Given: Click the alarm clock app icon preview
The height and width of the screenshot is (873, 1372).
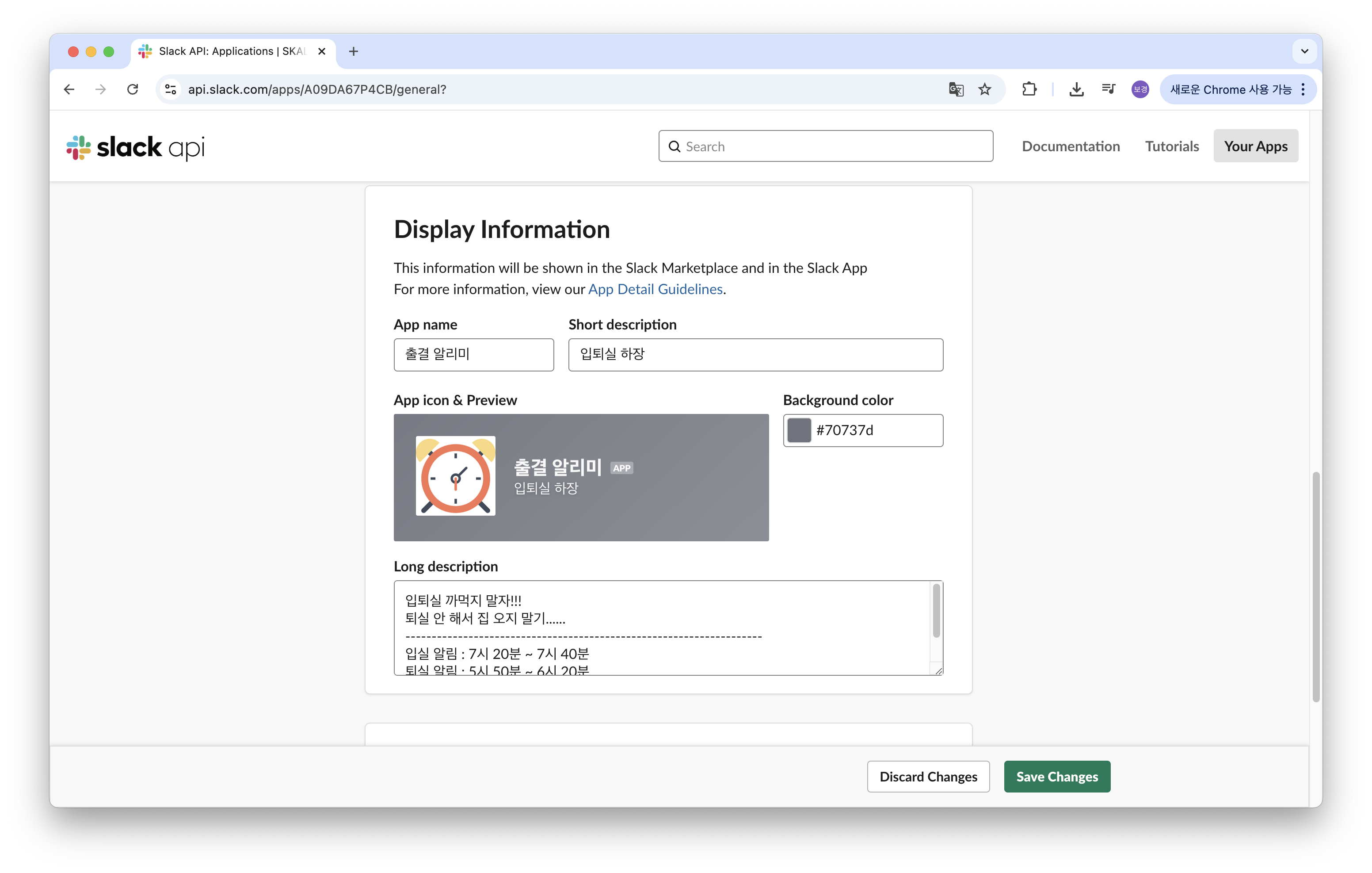Looking at the screenshot, I should click(455, 475).
